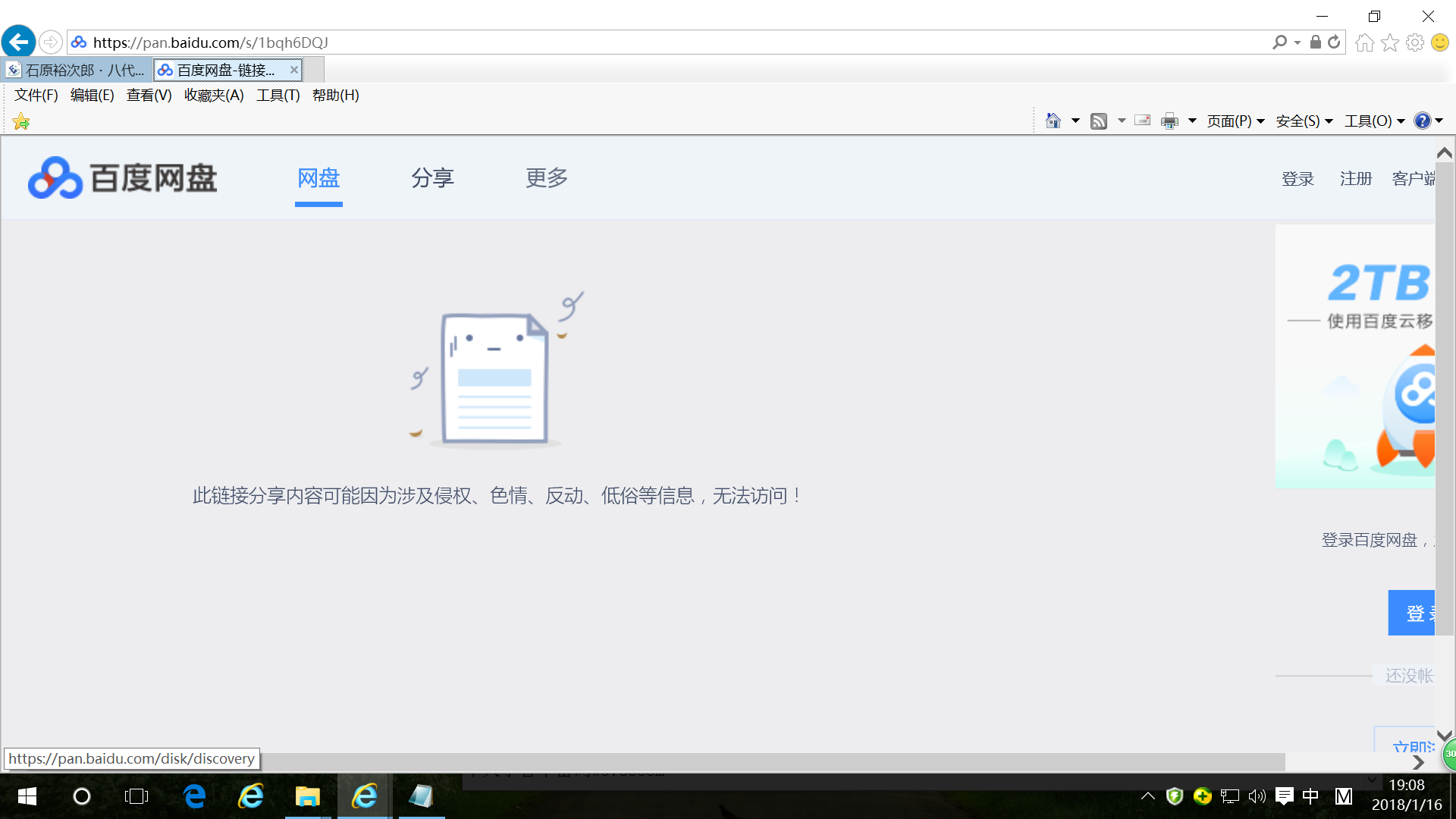Image resolution: width=1456 pixels, height=819 pixels.
Task: Click the 2TB rocket promotion banner
Action: click(x=1355, y=356)
